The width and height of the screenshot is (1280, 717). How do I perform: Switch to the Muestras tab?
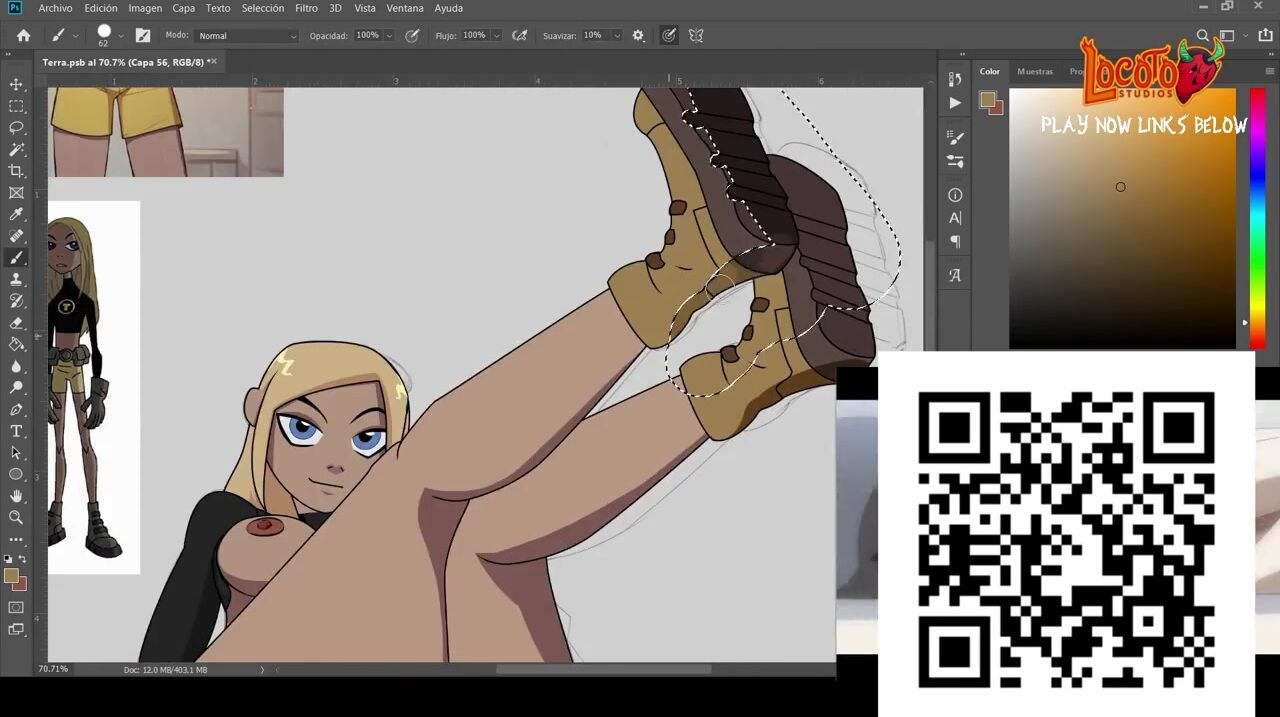pos(1035,72)
